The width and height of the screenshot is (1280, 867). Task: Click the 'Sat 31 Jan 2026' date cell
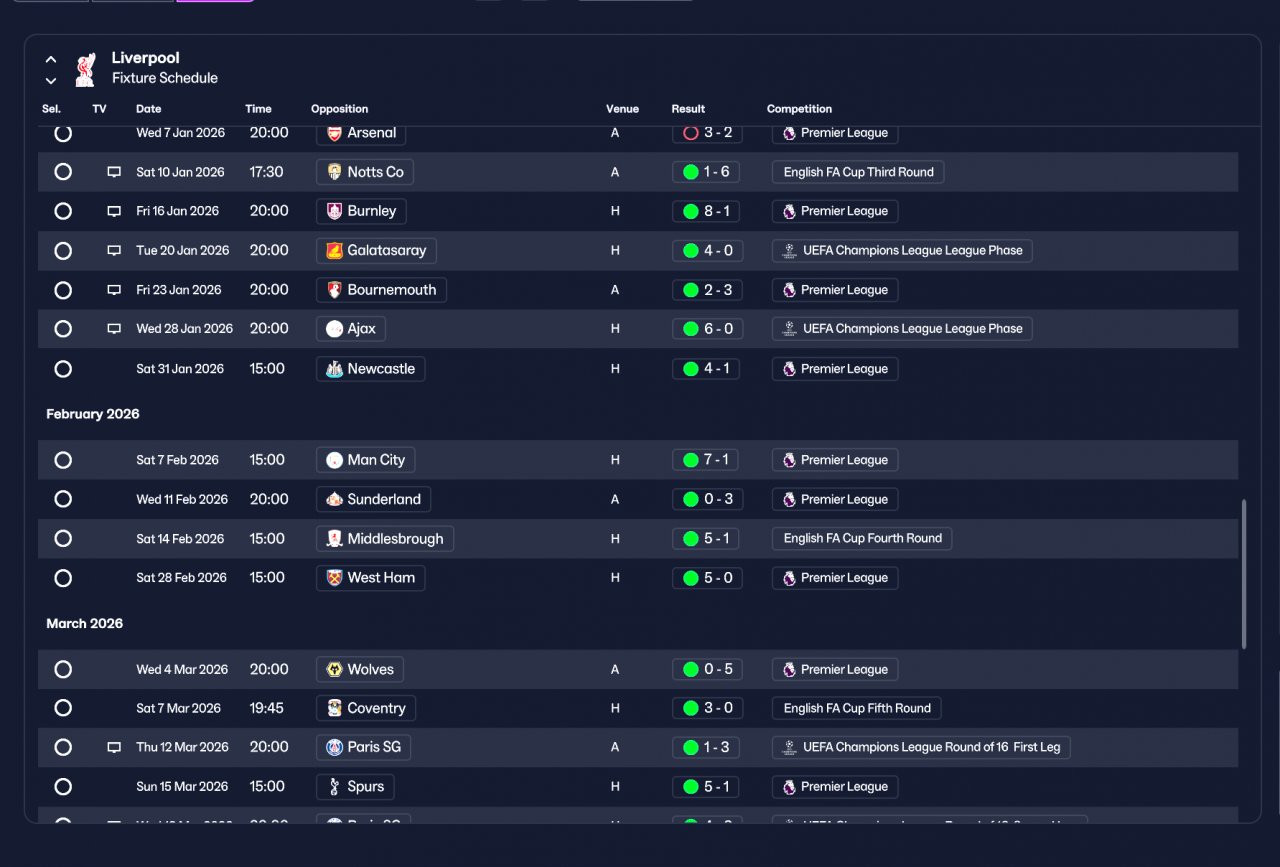click(180, 369)
